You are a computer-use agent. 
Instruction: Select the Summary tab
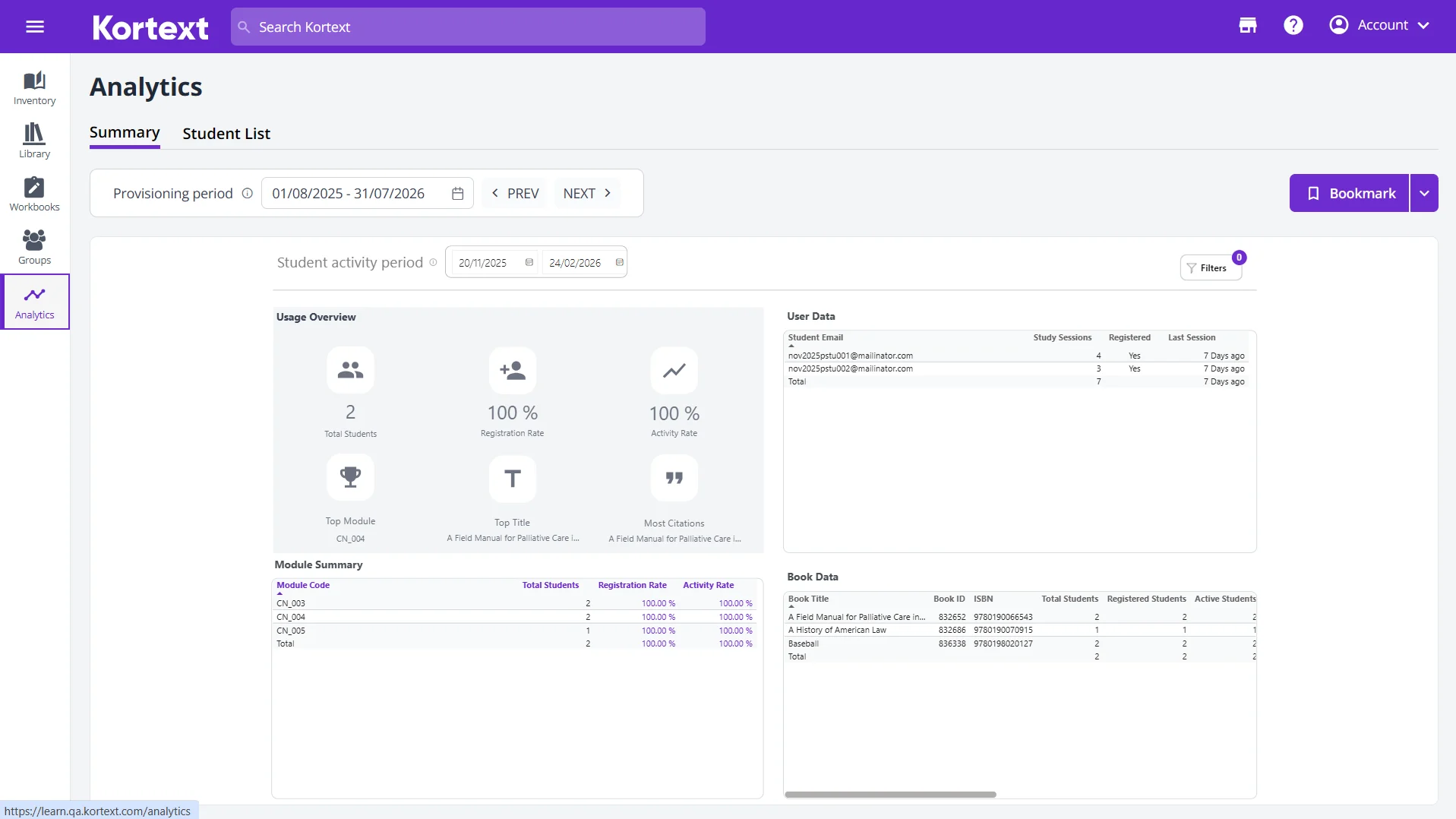(124, 132)
